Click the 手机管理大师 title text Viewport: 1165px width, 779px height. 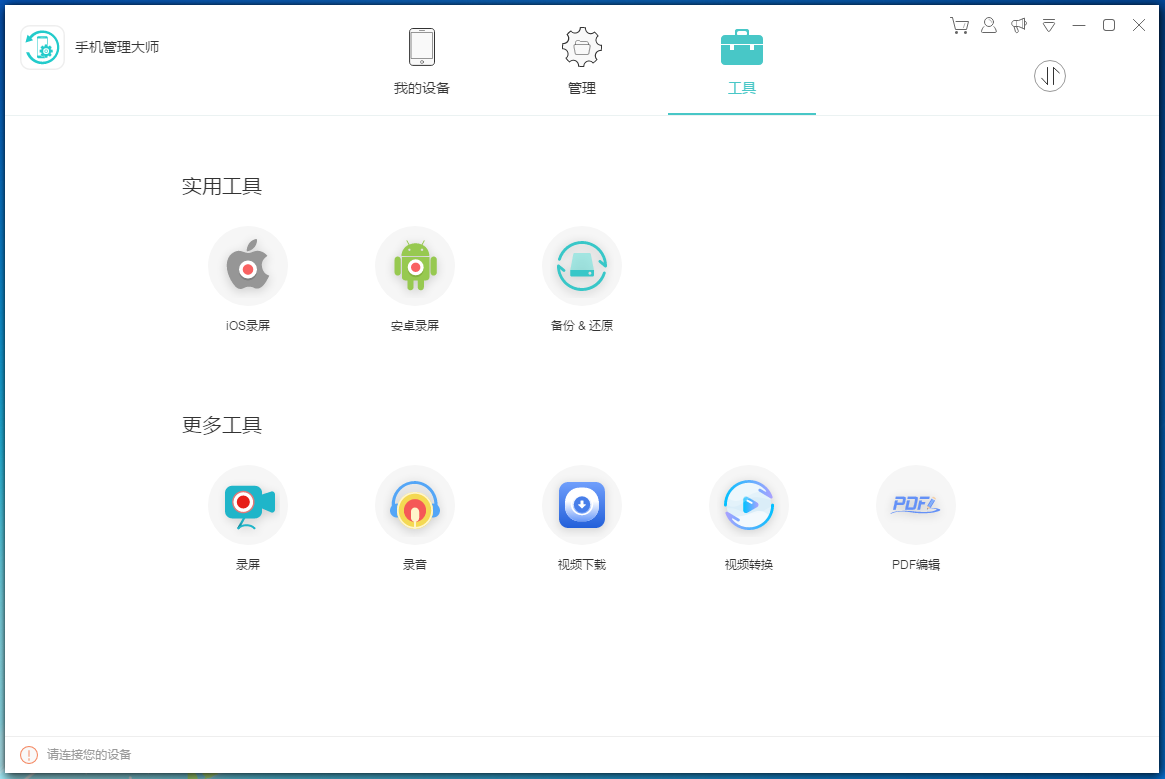117,48
